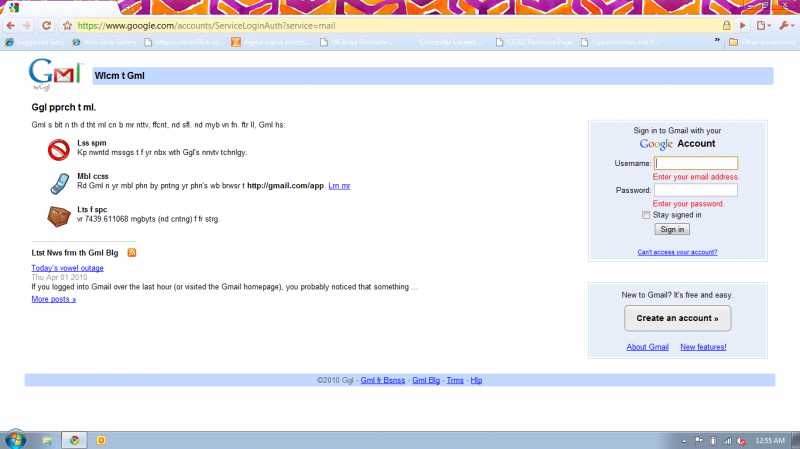Click the taskbar clock
The height and width of the screenshot is (449, 800).
coord(770,440)
